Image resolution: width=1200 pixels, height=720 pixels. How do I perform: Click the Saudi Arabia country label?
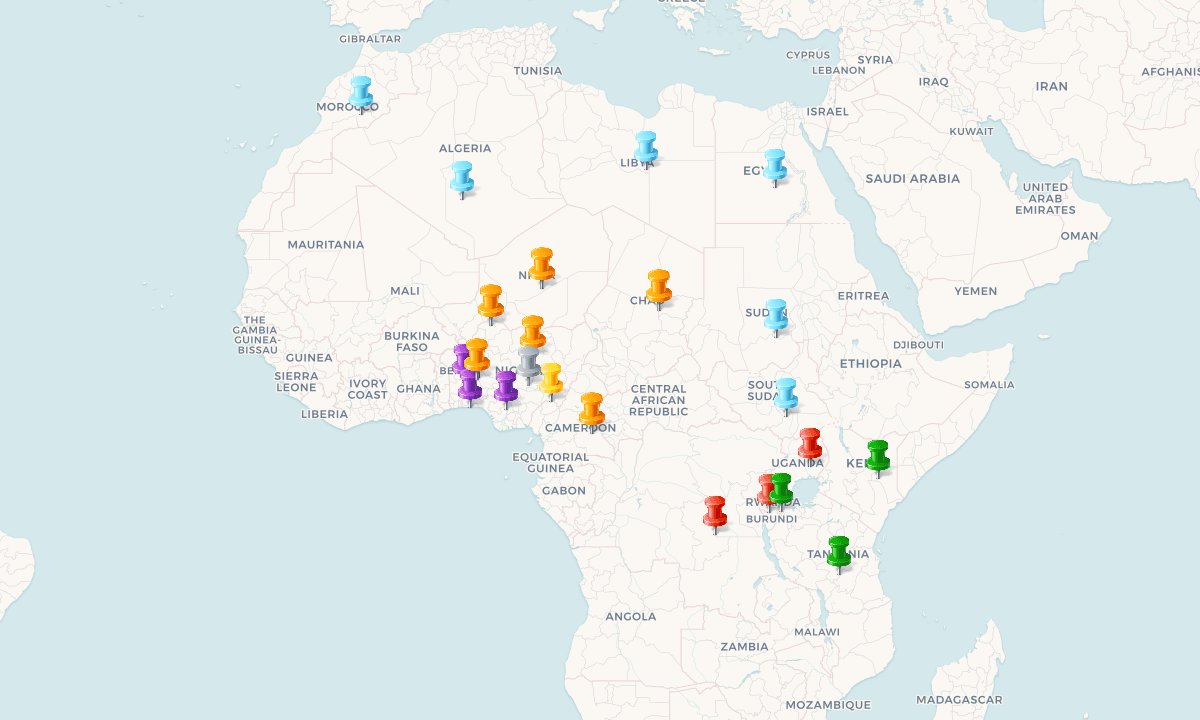pos(912,179)
